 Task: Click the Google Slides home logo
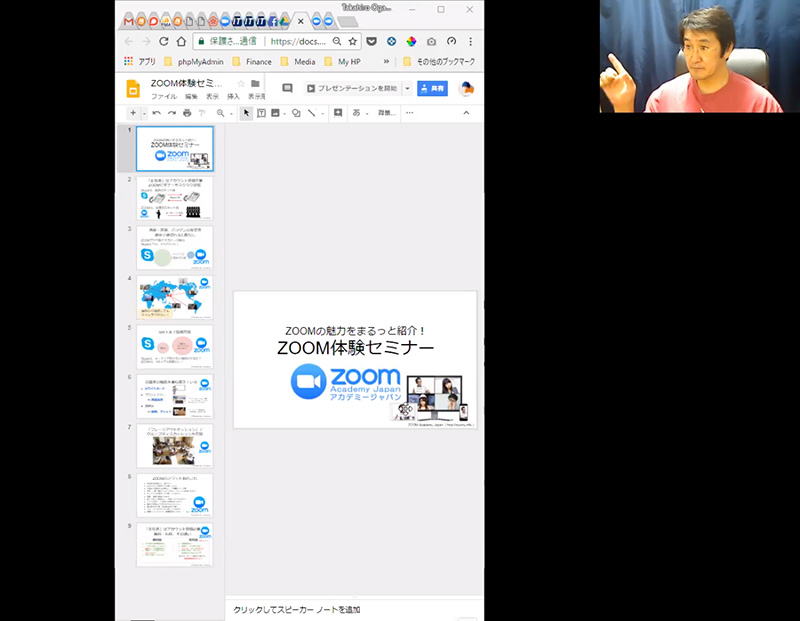click(133, 89)
